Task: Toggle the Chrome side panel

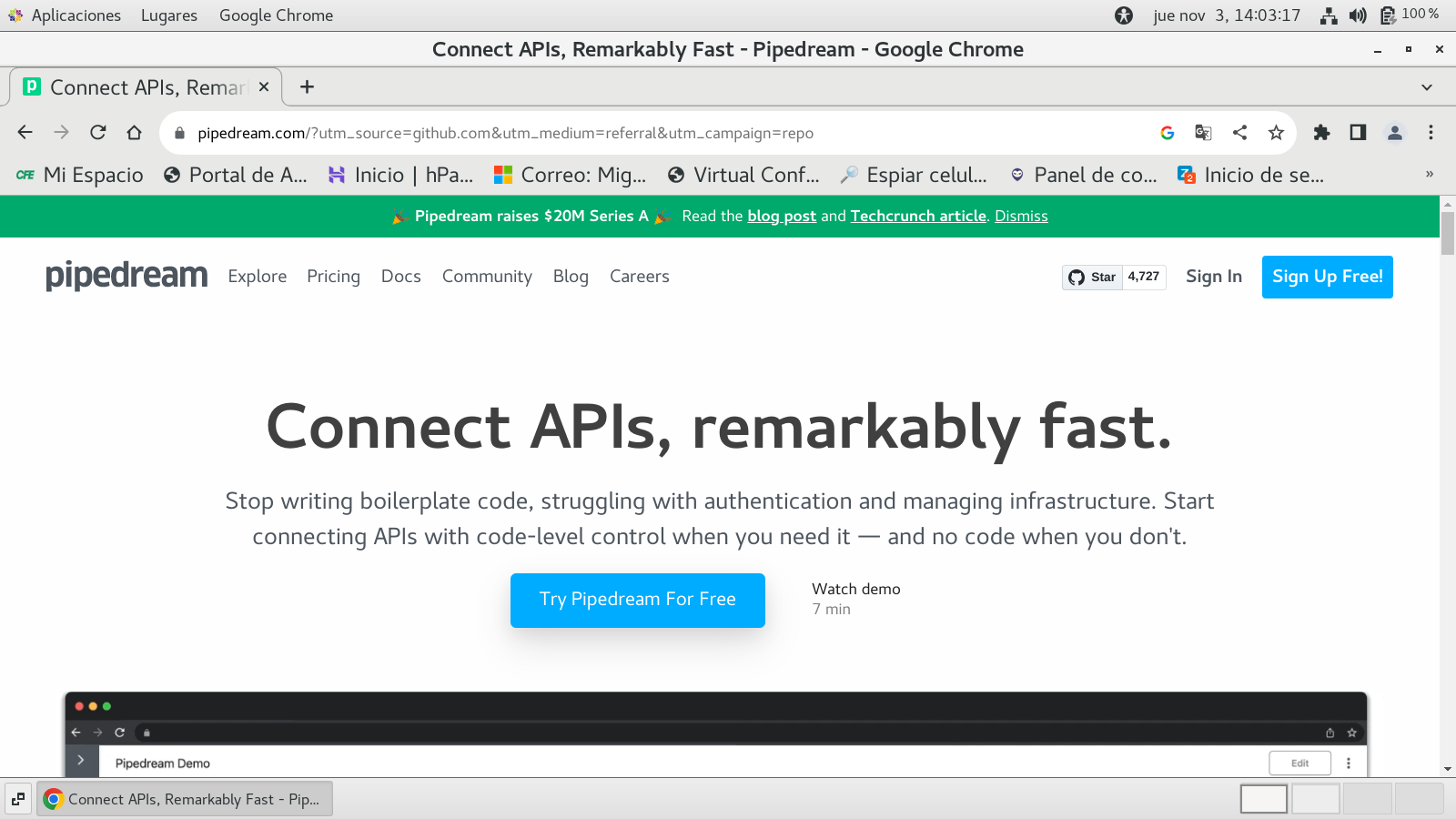Action: [1358, 133]
